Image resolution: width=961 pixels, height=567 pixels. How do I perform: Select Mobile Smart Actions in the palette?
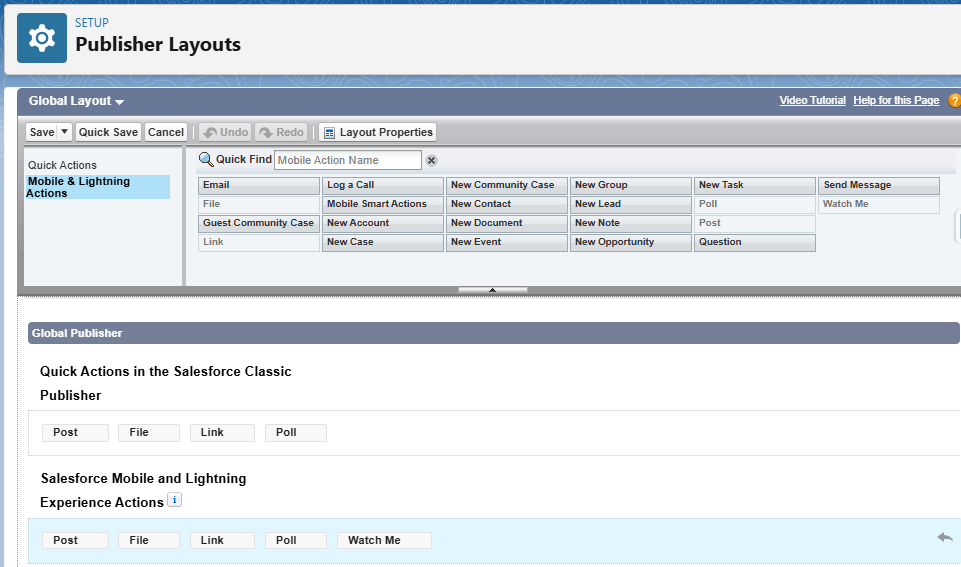[382, 204]
